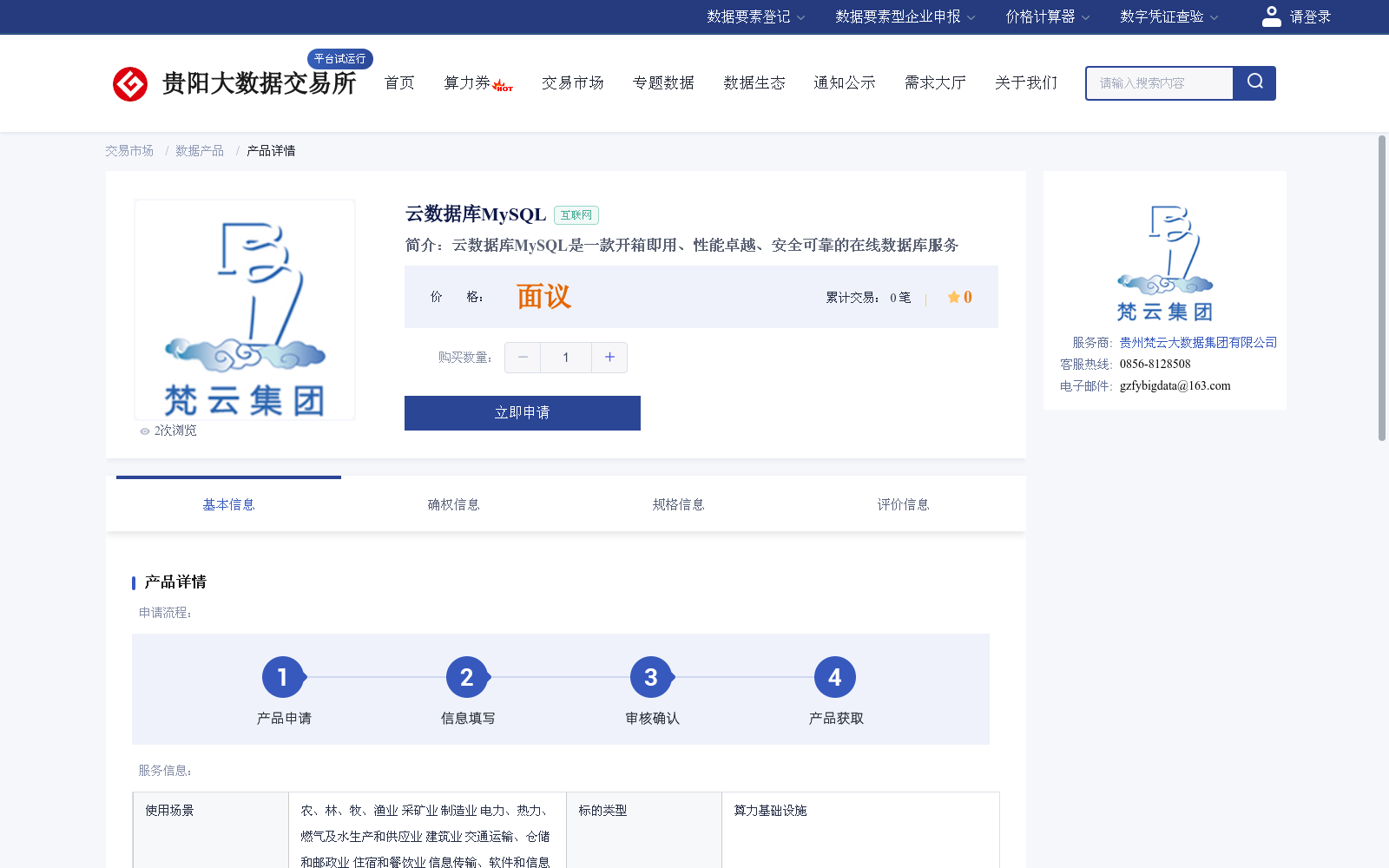Image resolution: width=1389 pixels, height=868 pixels.
Task: Click the email gzfybigdata@163.com
Action: coord(1175,386)
